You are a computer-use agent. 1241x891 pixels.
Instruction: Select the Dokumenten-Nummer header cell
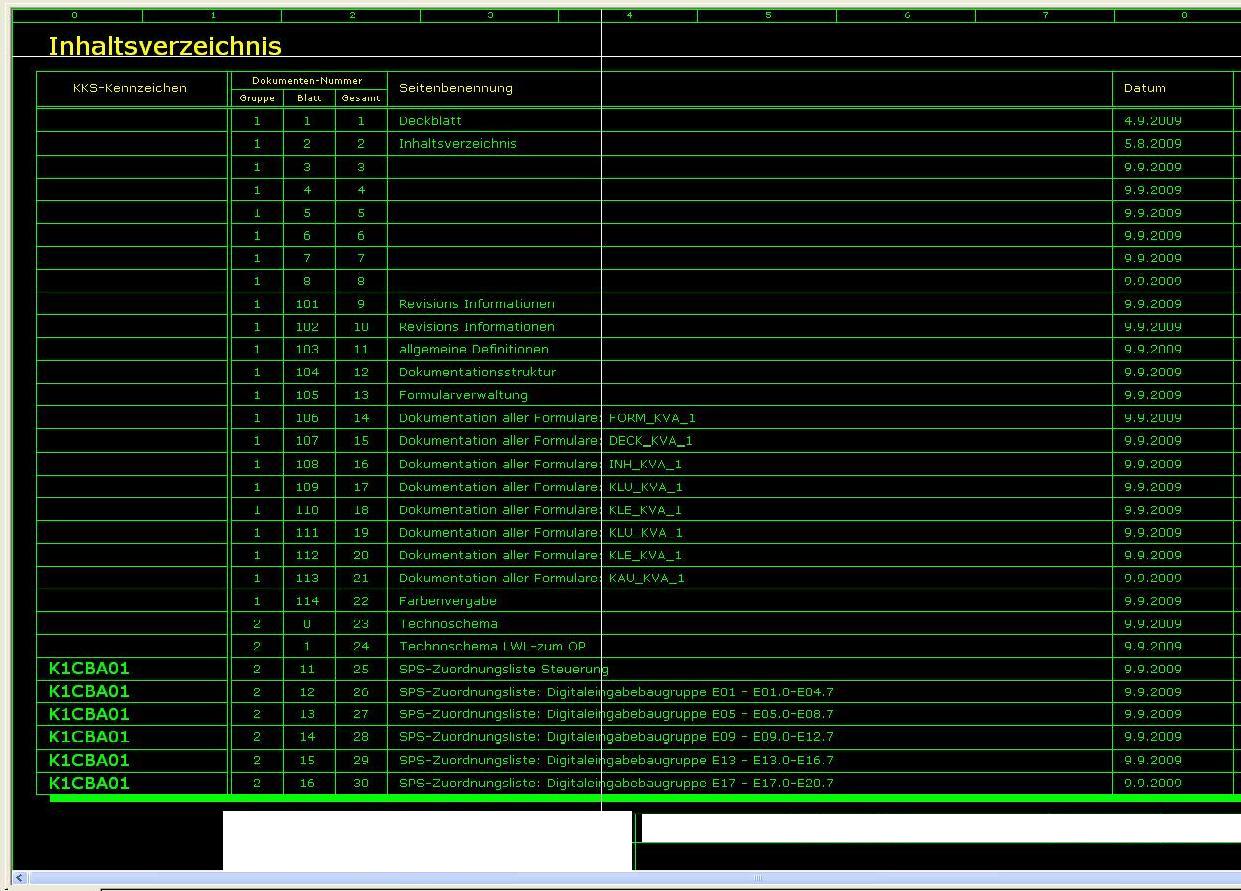pos(307,80)
